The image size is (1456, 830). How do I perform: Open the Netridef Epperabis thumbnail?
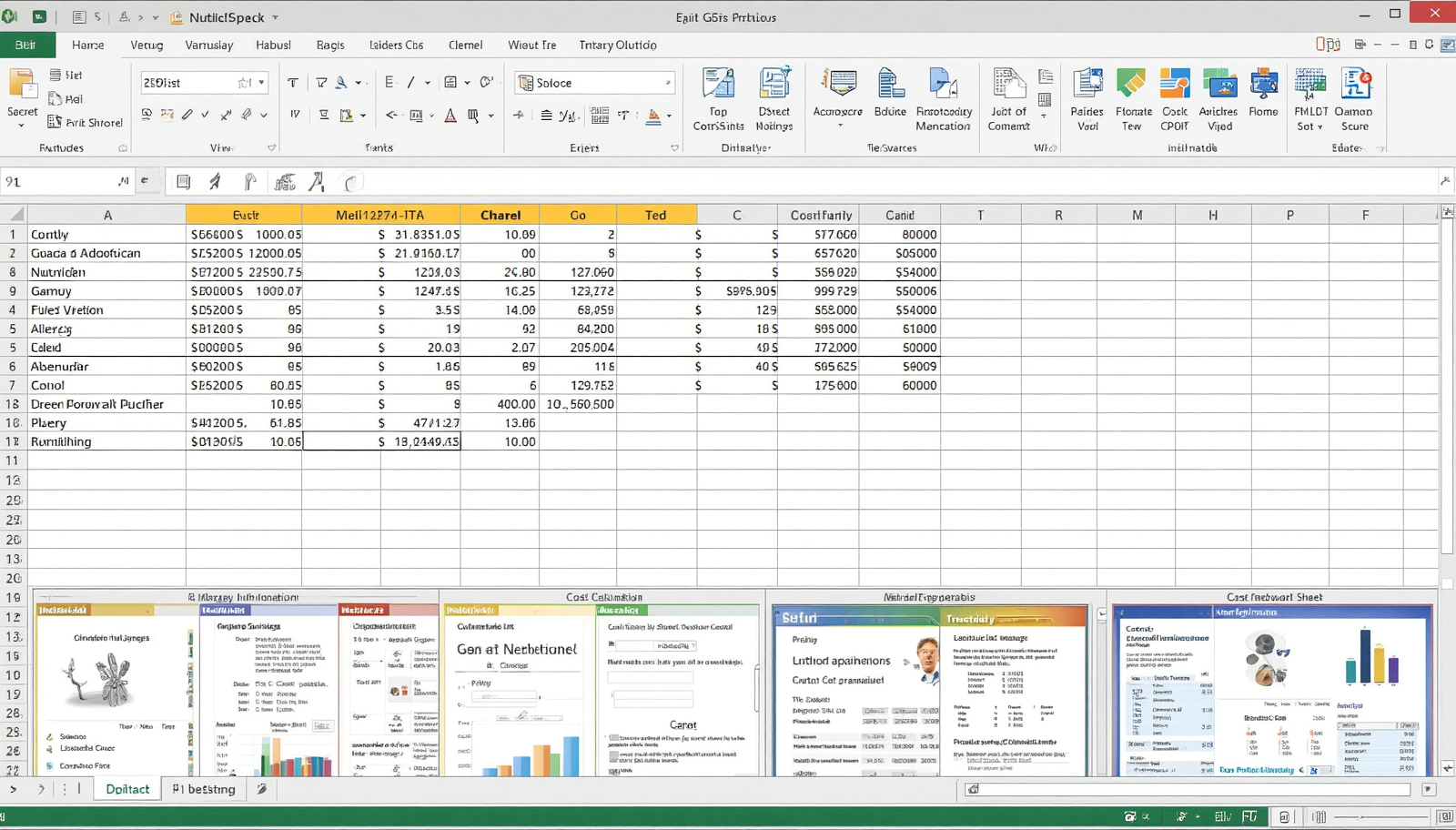[x=930, y=683]
